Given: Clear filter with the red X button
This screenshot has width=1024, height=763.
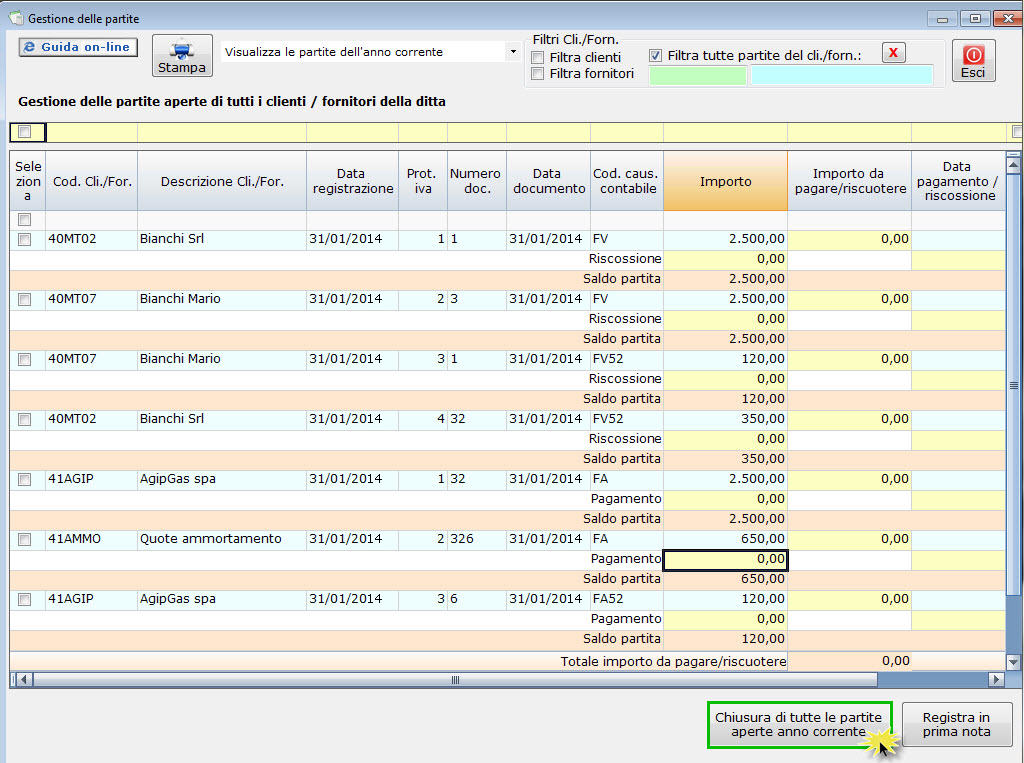Looking at the screenshot, I should pyautogui.click(x=893, y=52).
